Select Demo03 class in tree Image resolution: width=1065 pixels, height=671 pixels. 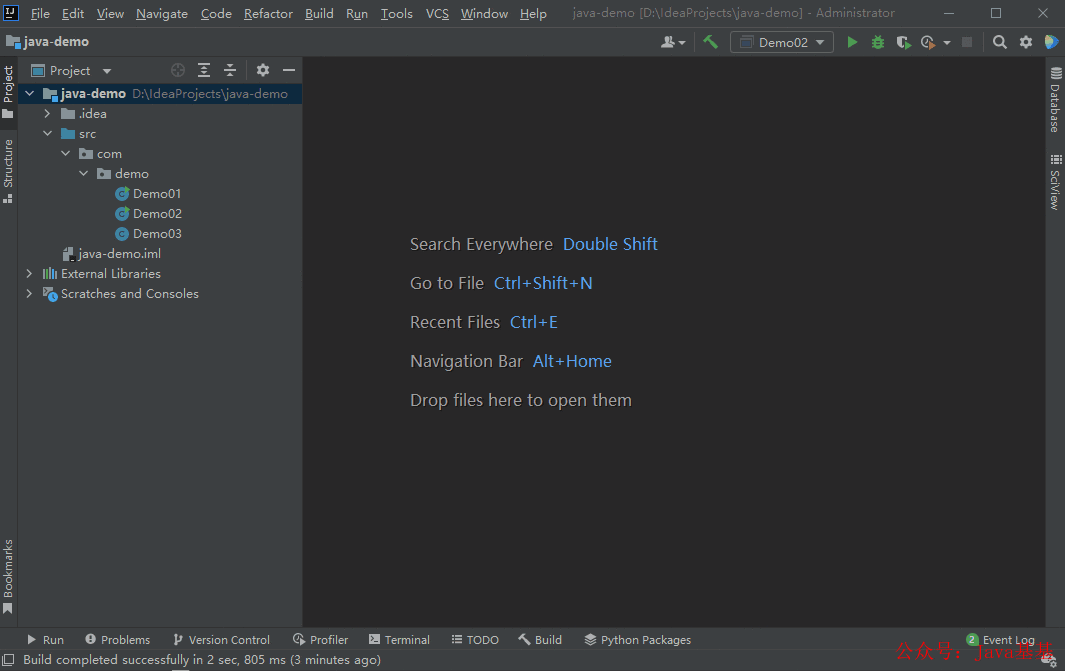(x=148, y=234)
